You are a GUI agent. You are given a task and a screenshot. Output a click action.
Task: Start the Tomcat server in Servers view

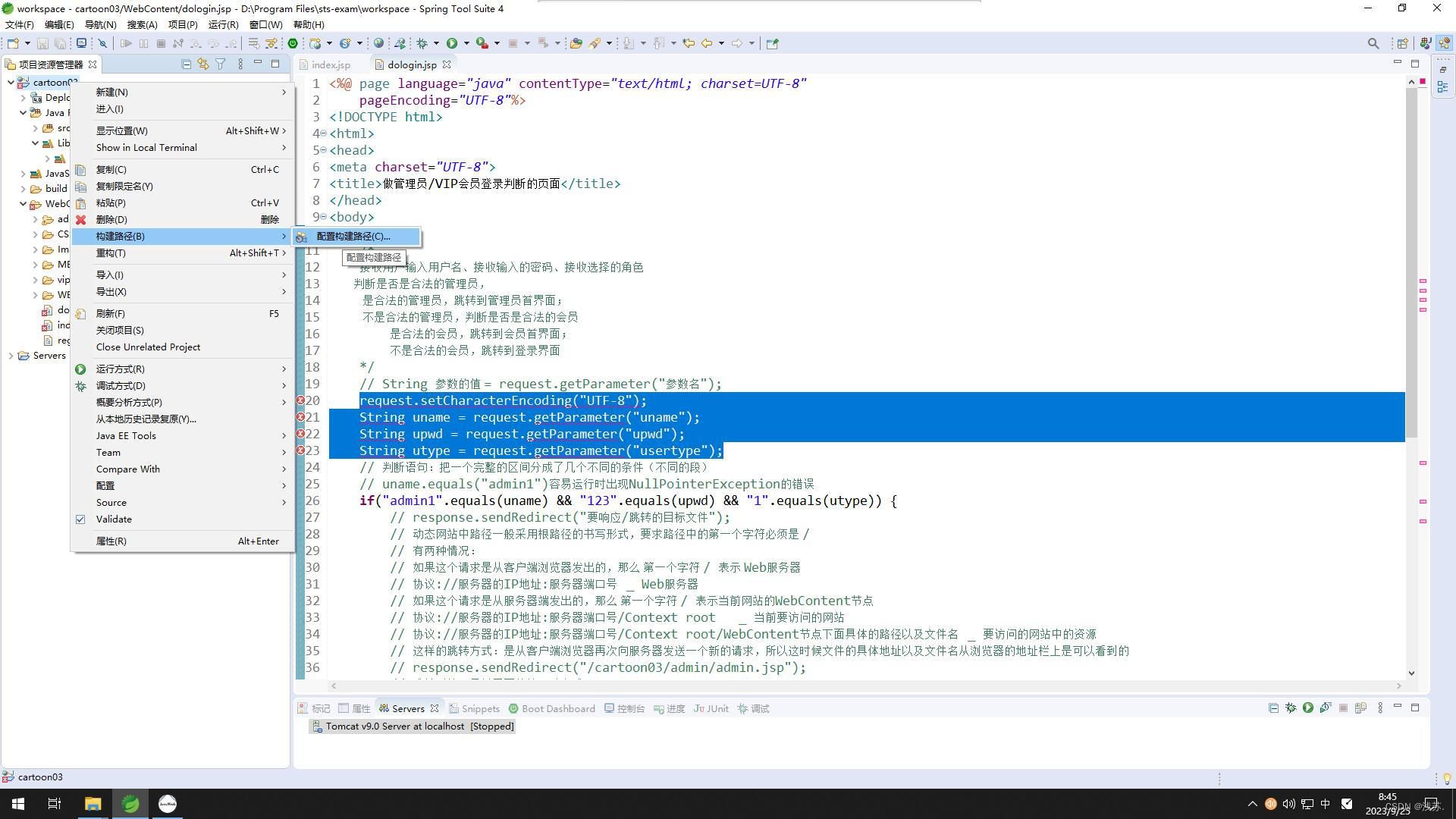(1307, 708)
